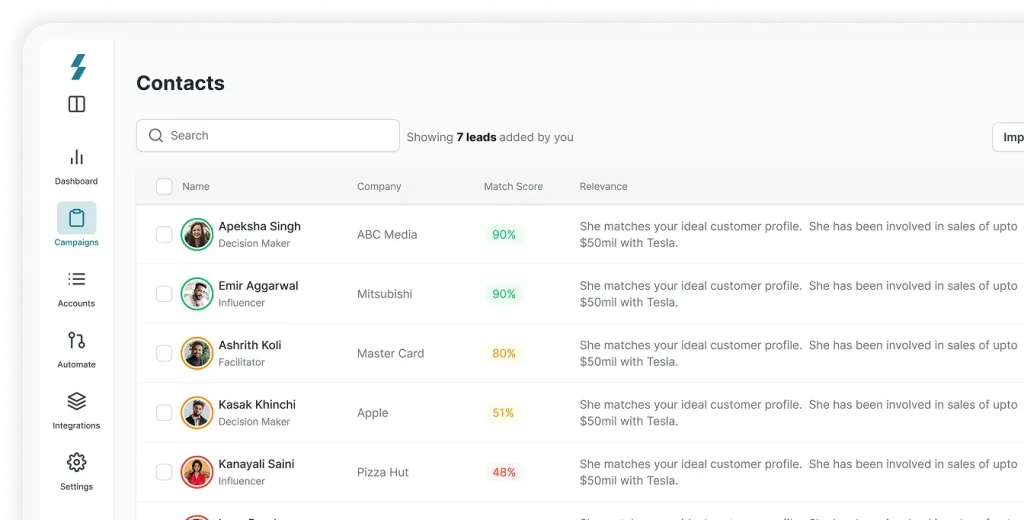Toggle the sidebar panel layout icon
1024x520 pixels.
coord(76,104)
